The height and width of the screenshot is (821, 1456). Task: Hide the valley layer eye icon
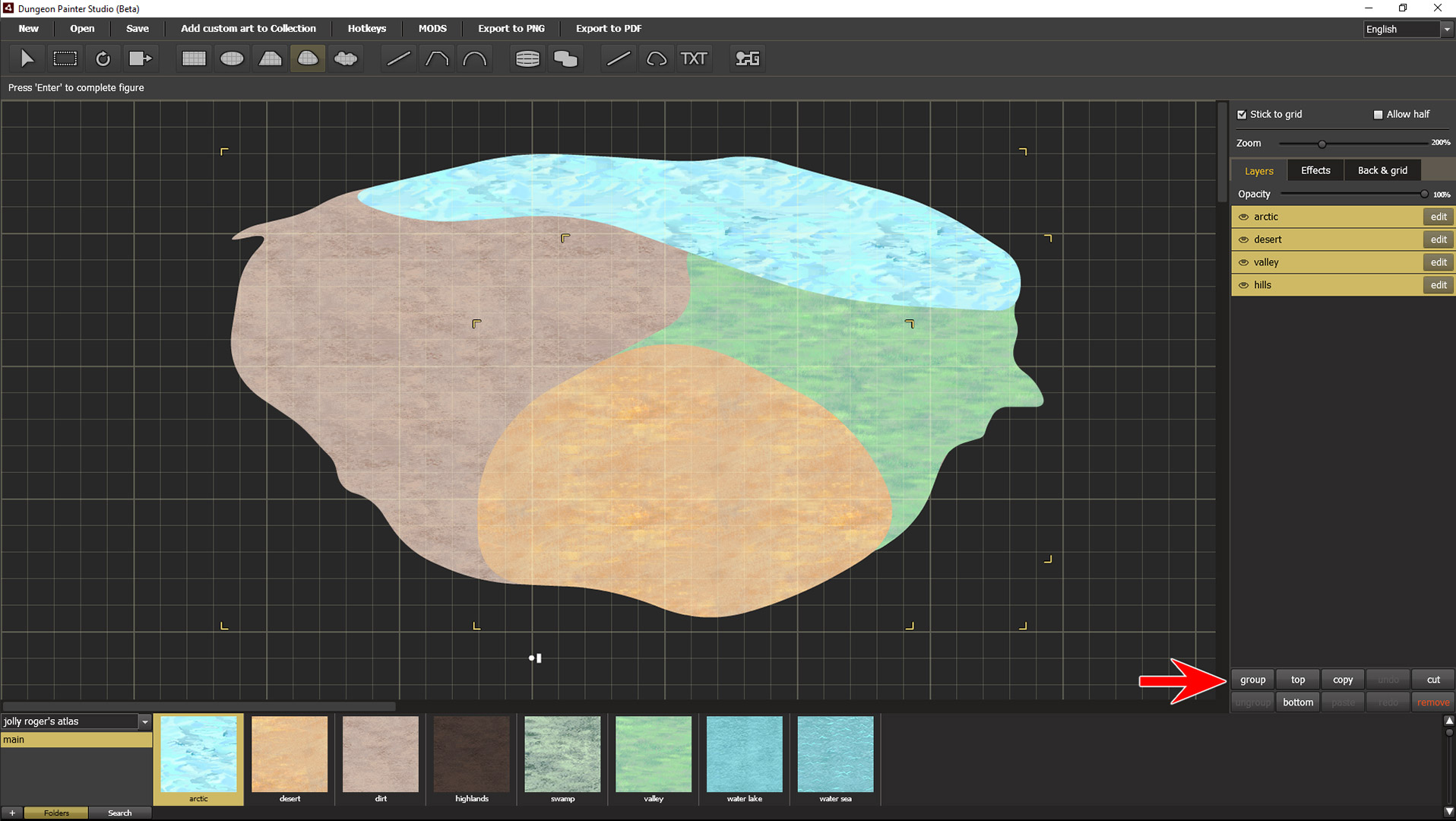pyautogui.click(x=1243, y=262)
